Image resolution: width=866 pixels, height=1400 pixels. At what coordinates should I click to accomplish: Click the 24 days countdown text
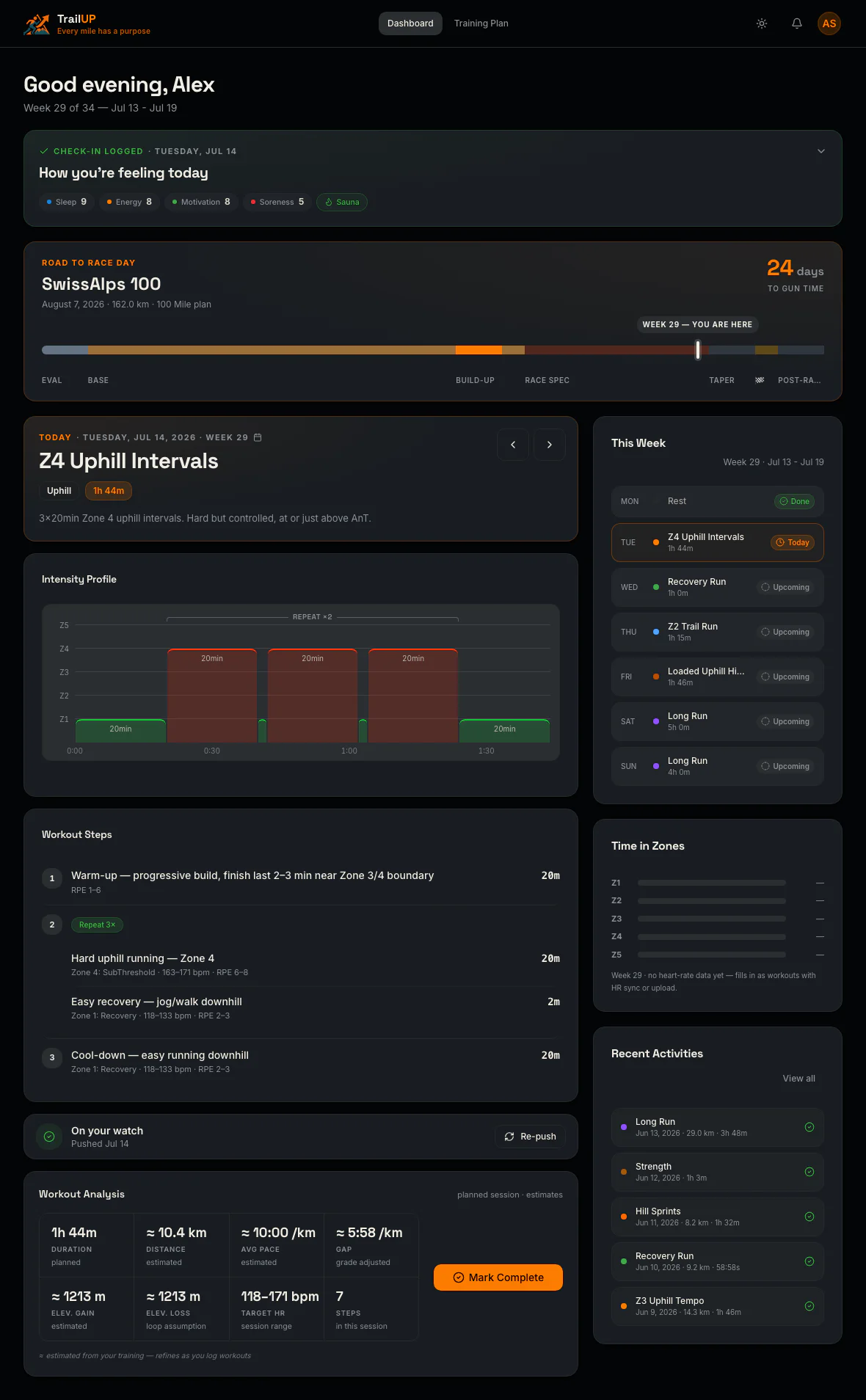[x=796, y=269]
